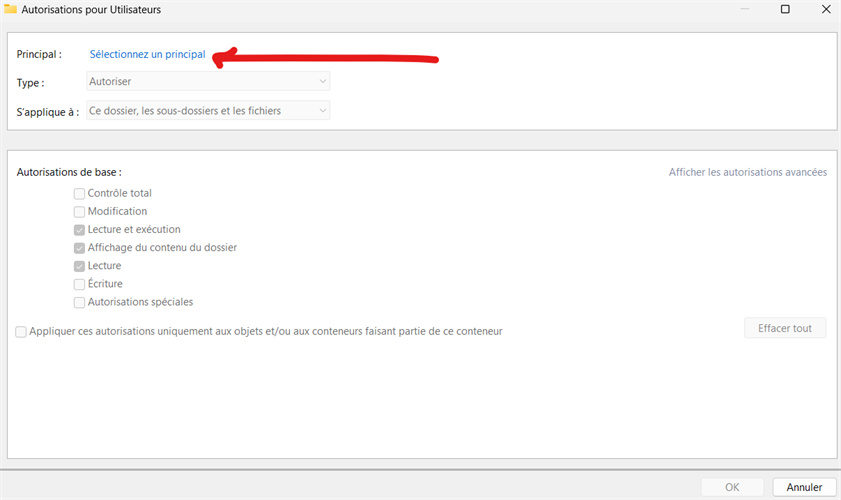Open the Type dropdown showing Autoriser
Screen dimensions: 841x500
pos(208,82)
